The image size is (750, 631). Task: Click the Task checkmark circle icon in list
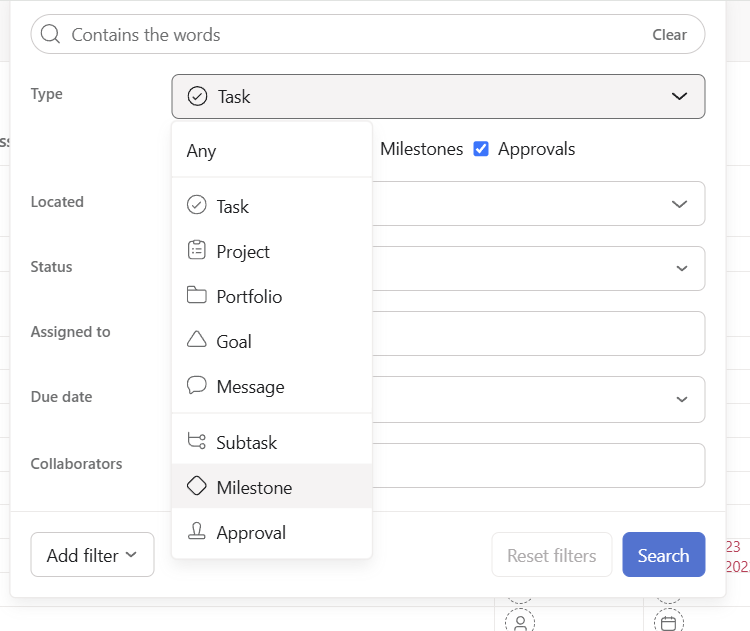pos(197,206)
